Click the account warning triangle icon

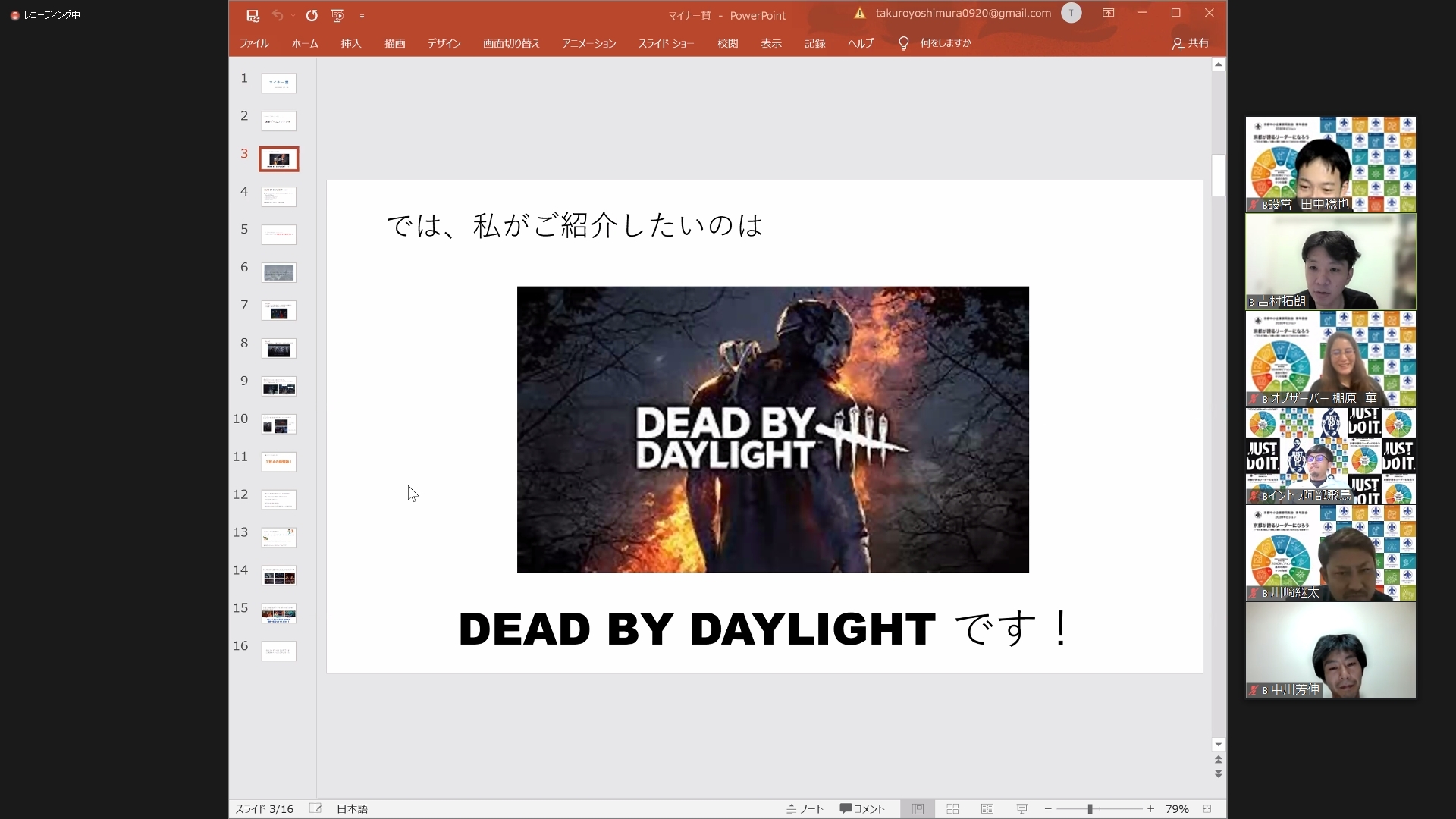859,13
